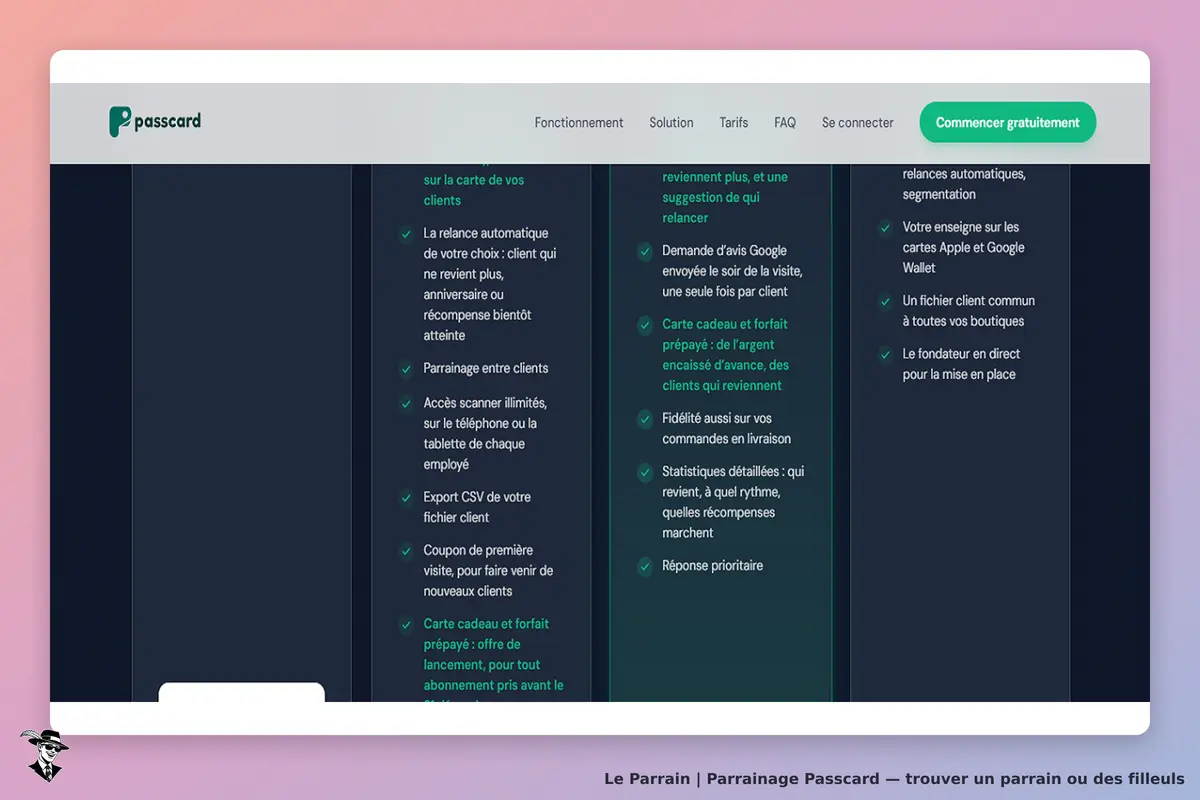
Task: Click checkmark beside Fidélité aussi sur vos commandes
Action: pos(645,419)
